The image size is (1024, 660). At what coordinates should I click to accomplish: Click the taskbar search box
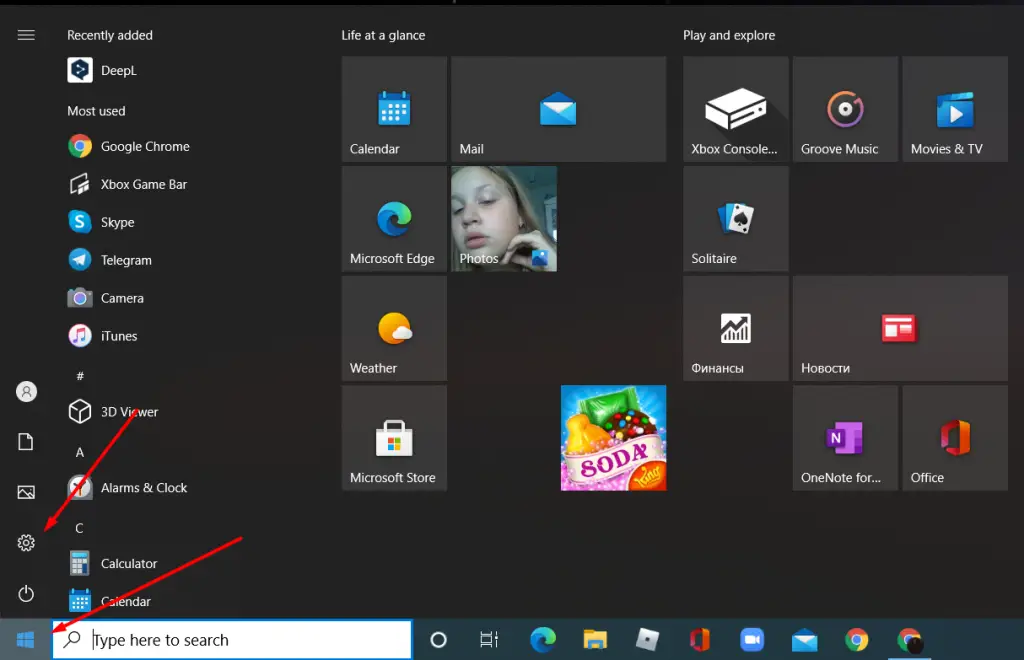tap(232, 640)
